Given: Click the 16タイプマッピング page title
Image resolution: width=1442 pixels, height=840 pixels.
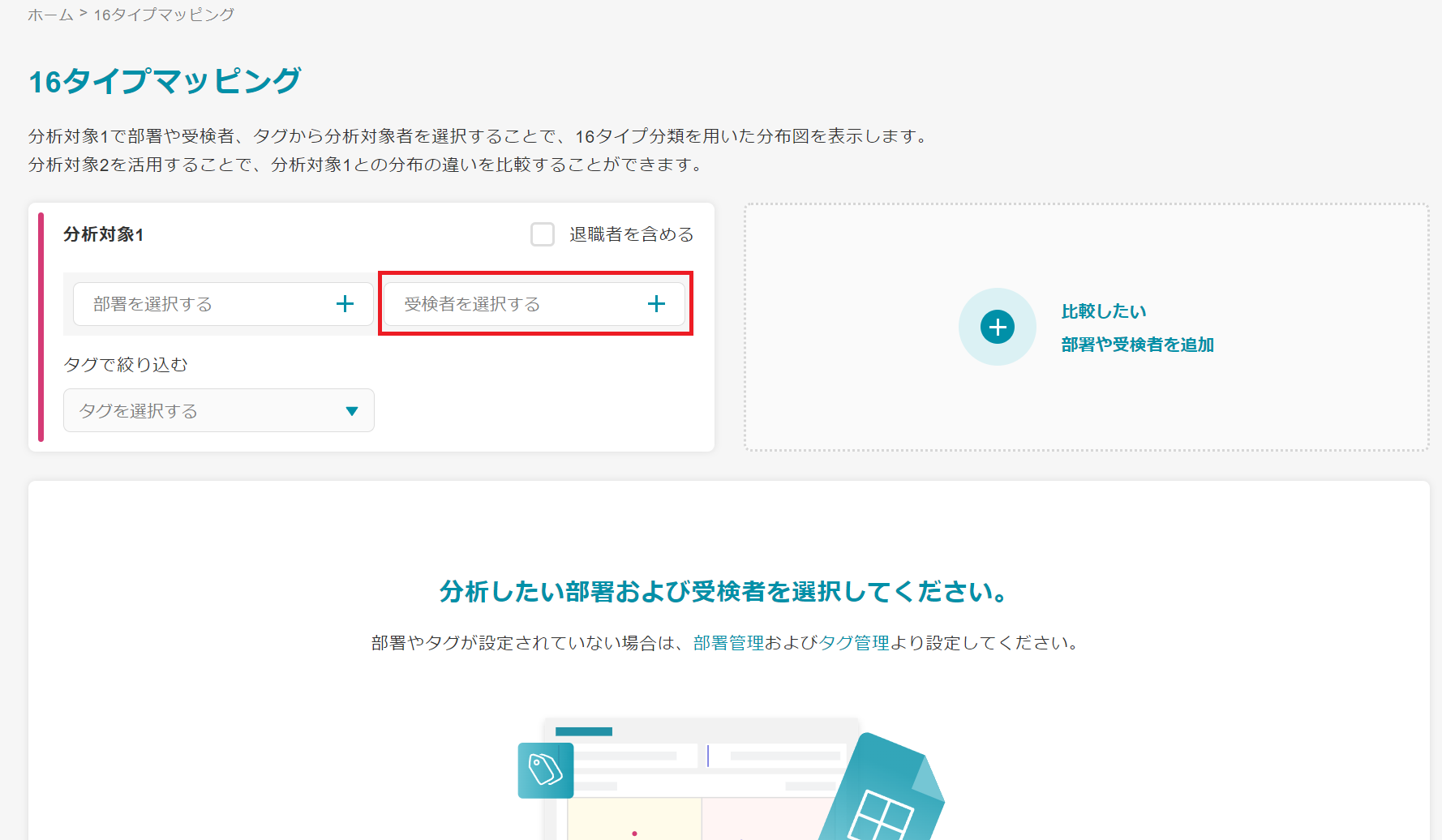Looking at the screenshot, I should [165, 81].
